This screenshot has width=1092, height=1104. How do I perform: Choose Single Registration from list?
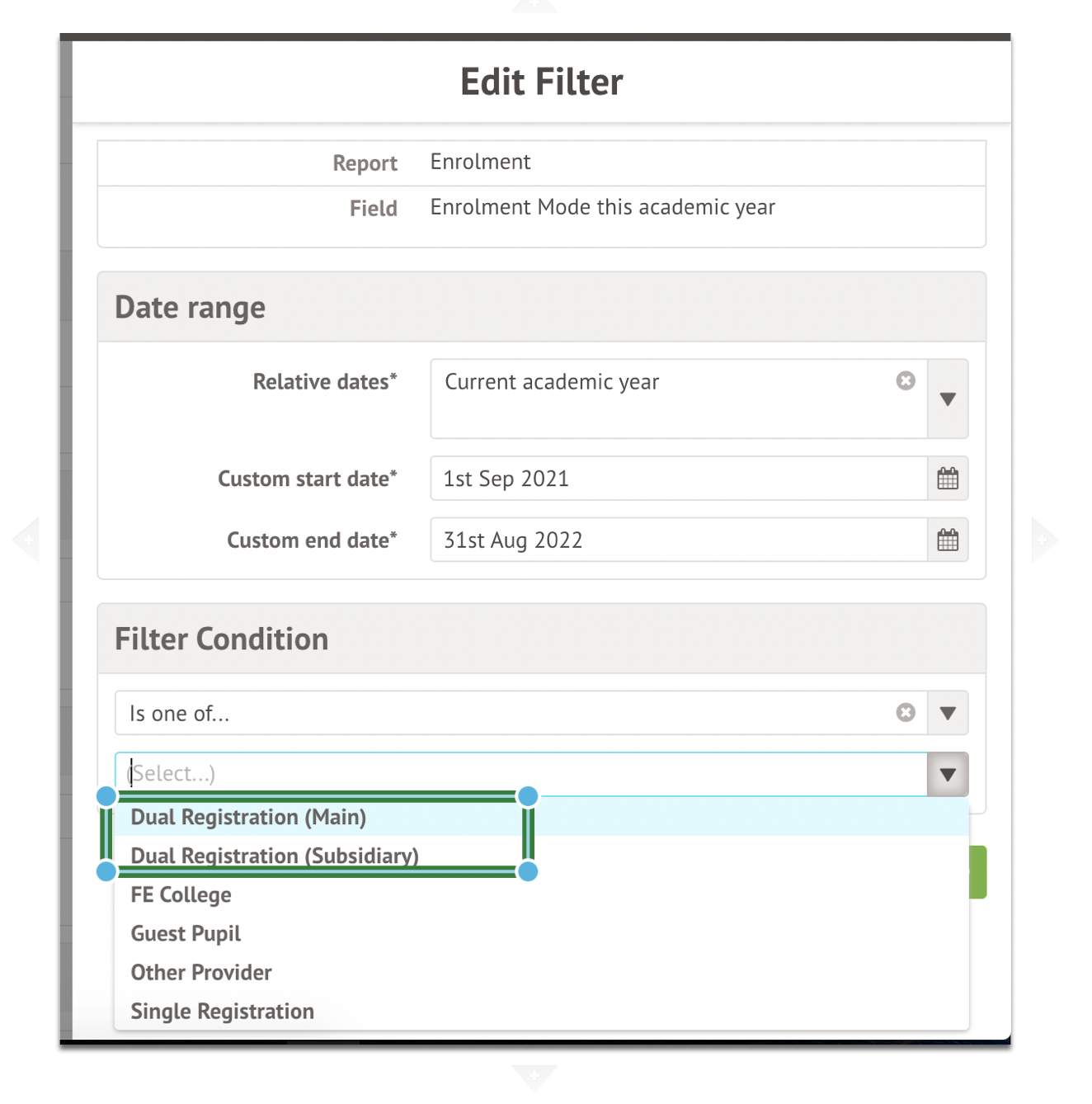pyautogui.click(x=223, y=1012)
